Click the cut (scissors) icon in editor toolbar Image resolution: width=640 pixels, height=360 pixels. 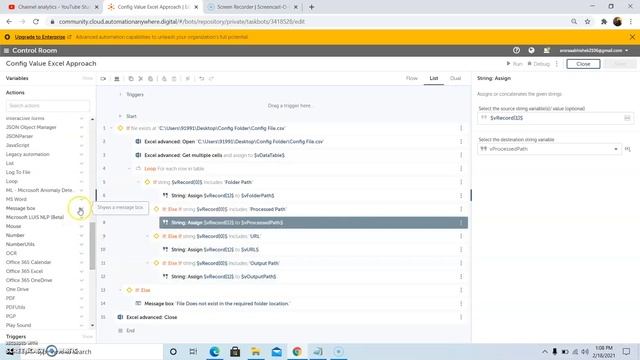coord(141,78)
